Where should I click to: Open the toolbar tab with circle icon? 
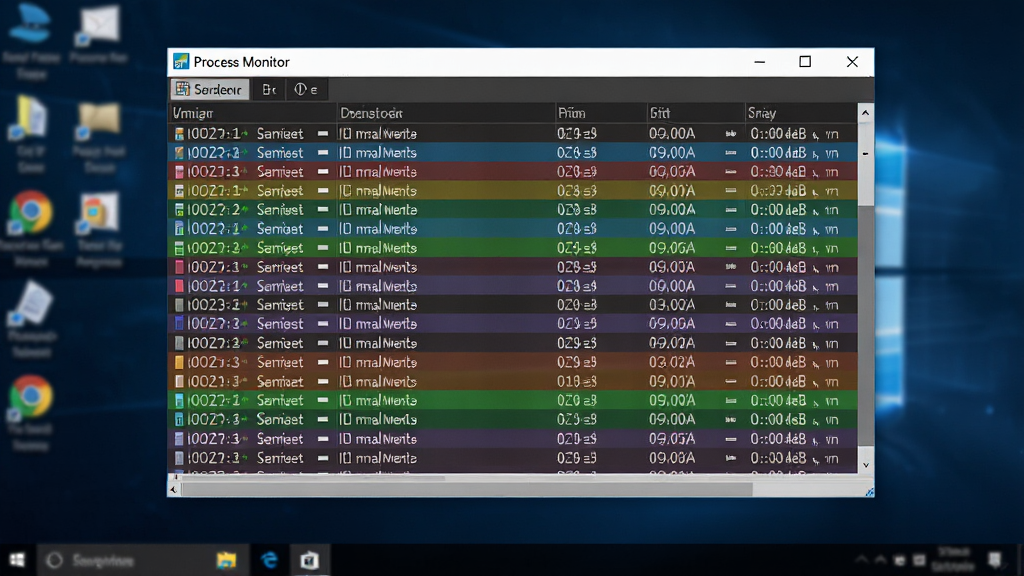coord(306,89)
